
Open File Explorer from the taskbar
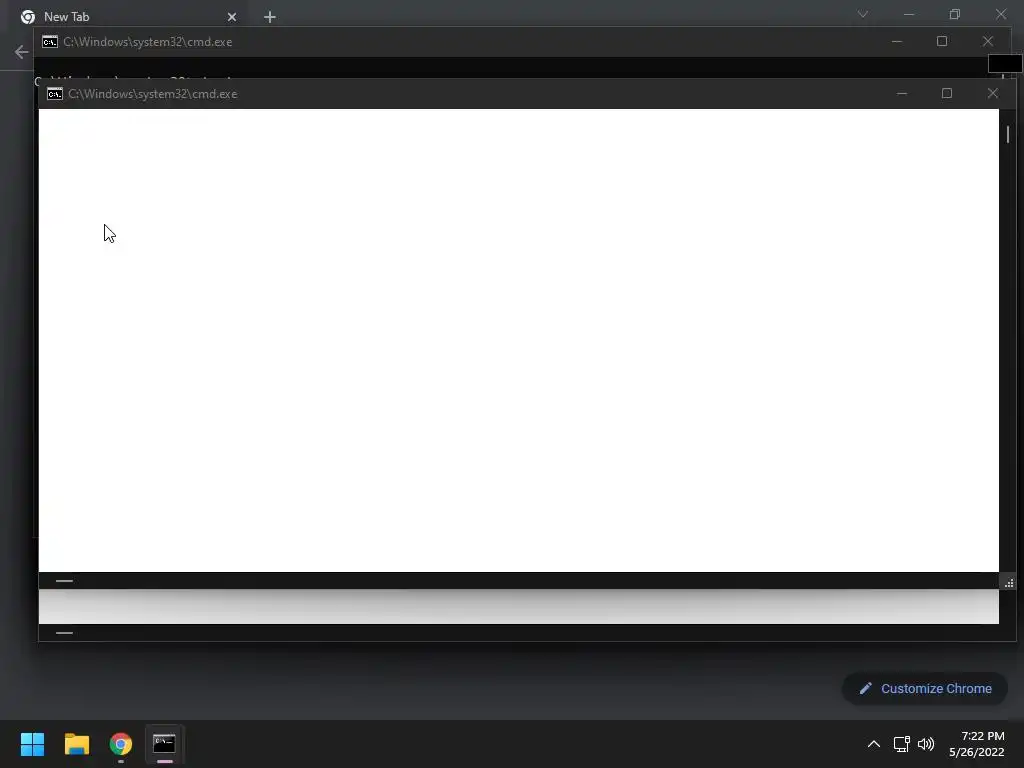(x=76, y=744)
